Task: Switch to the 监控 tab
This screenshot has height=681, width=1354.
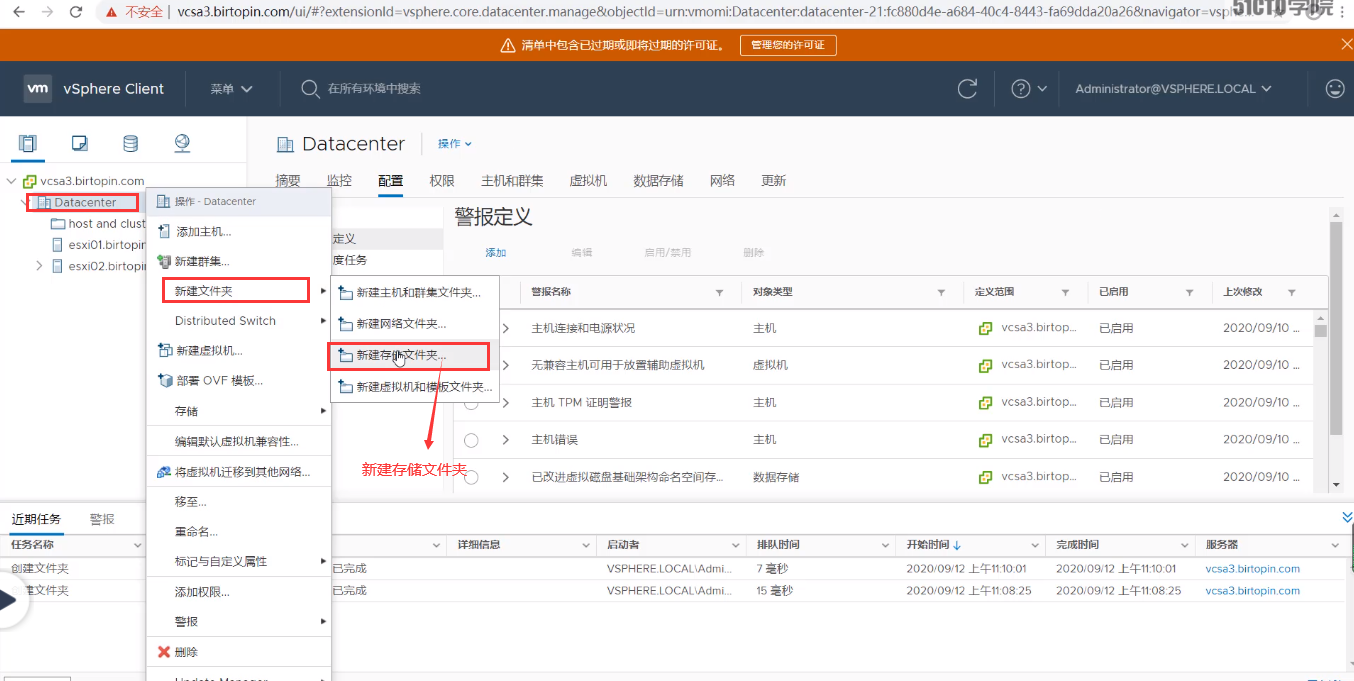Action: tap(339, 181)
